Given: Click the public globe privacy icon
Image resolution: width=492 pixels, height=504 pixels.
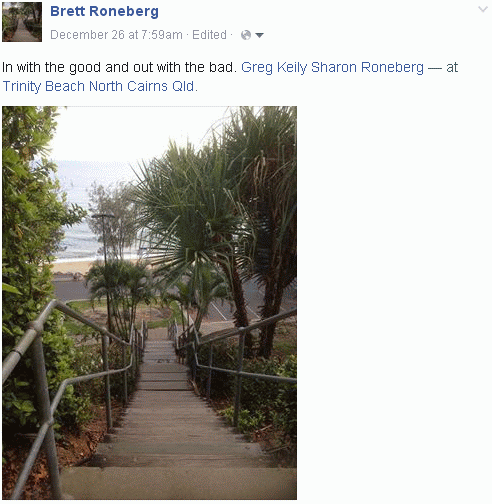Looking at the screenshot, I should pyautogui.click(x=246, y=35).
